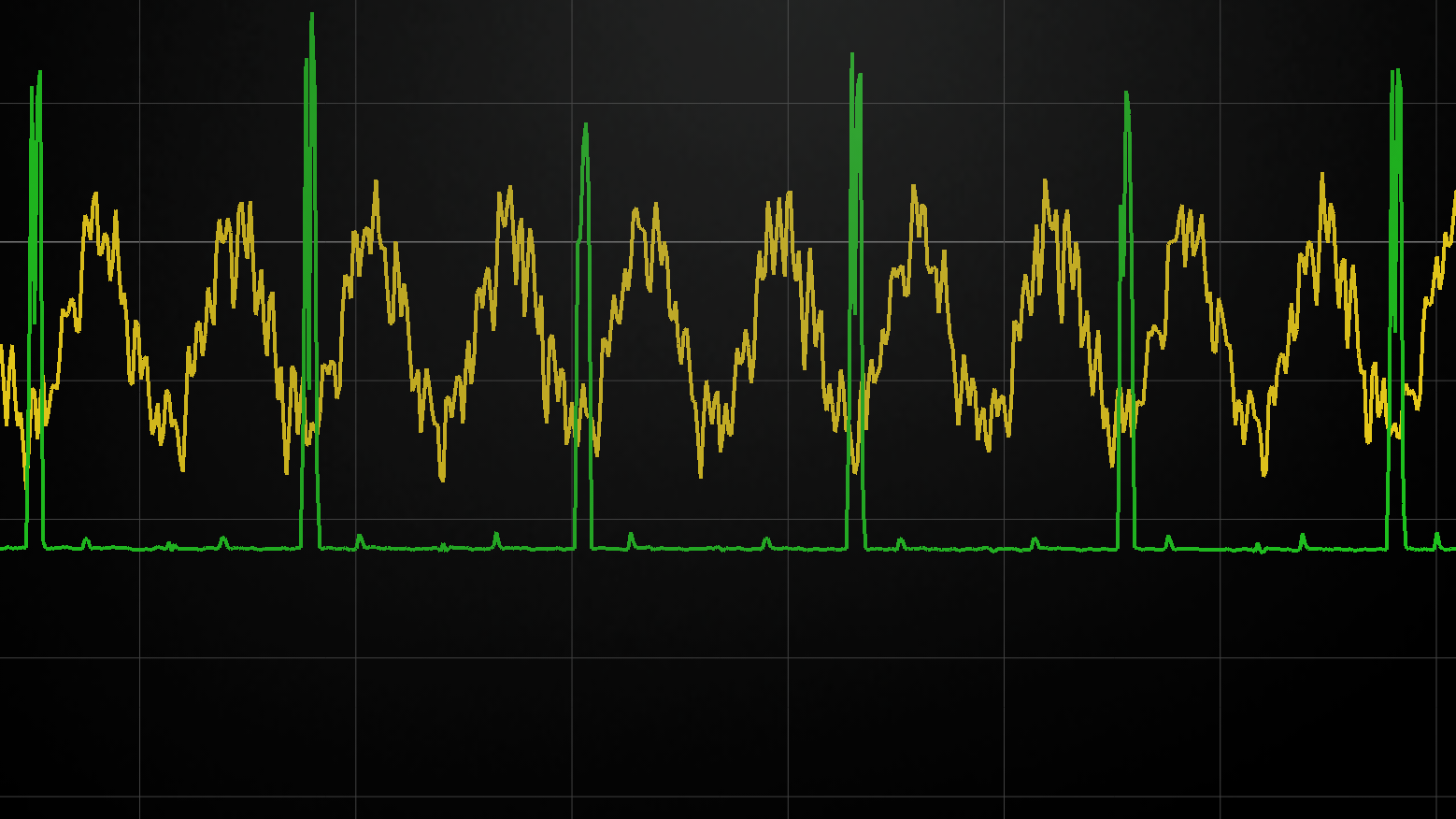
Task: Click first small green bump after leftmost spike
Action: pos(86,539)
